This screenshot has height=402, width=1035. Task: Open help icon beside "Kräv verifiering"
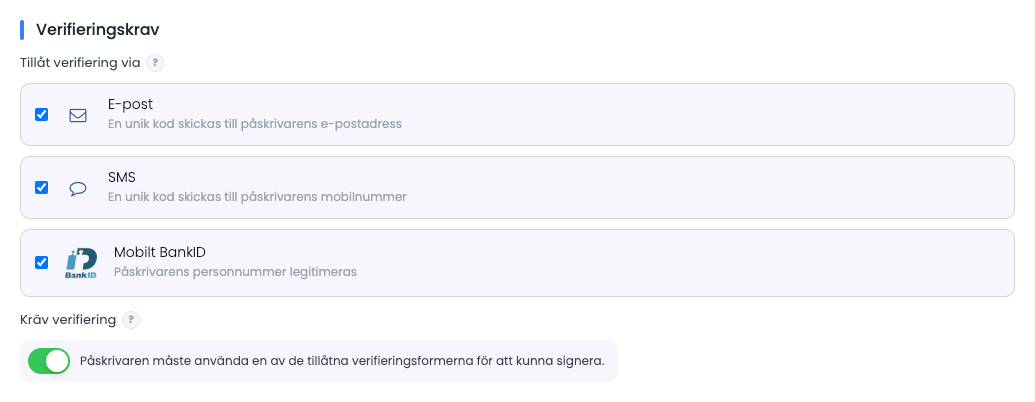pos(131,320)
